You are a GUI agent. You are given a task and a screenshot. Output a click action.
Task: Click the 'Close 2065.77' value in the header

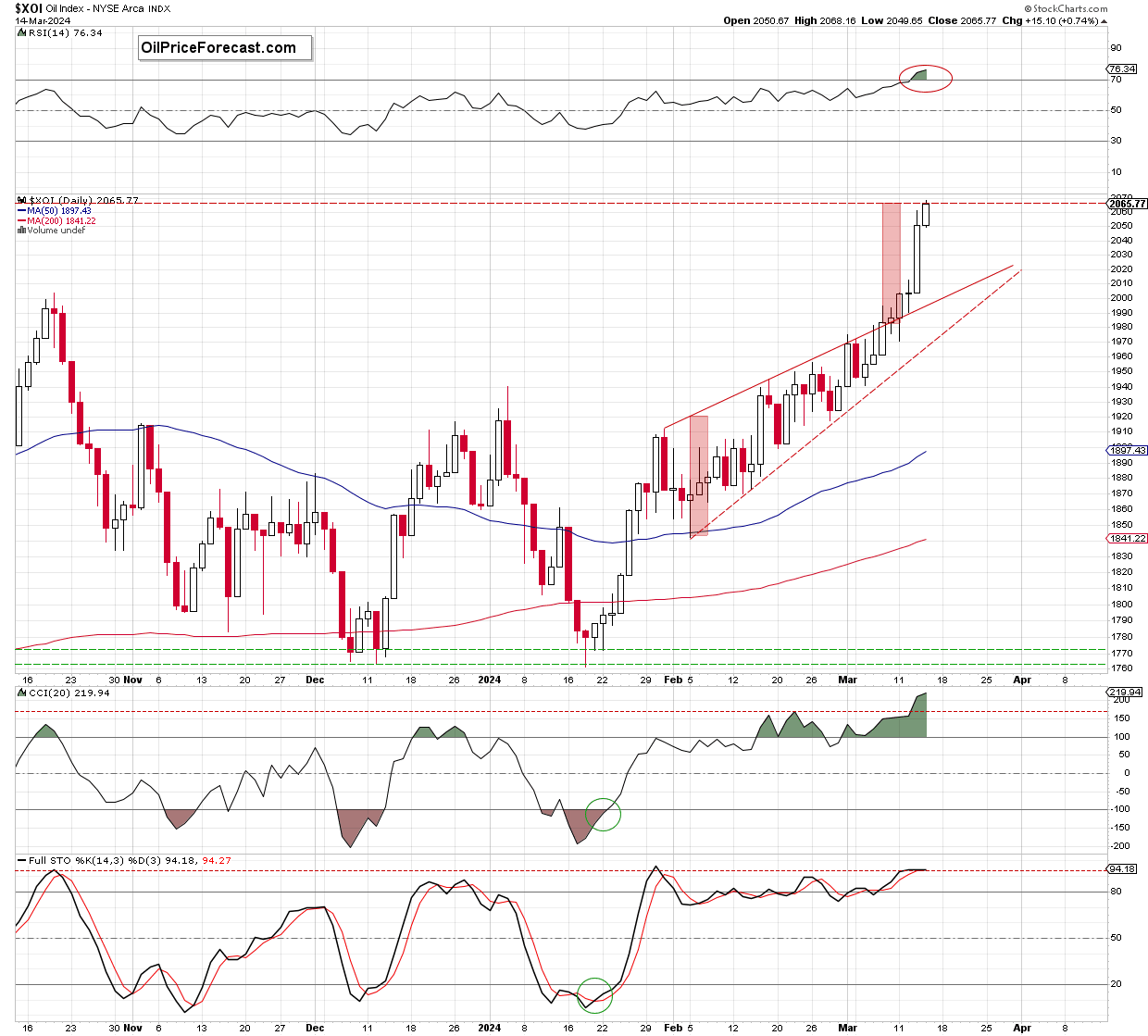[x=963, y=20]
